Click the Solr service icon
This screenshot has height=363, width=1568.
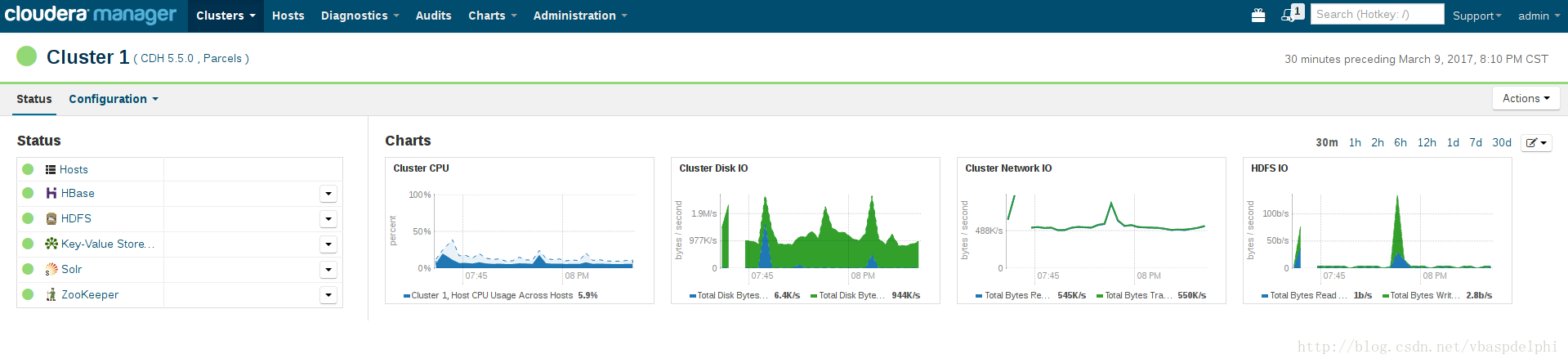(x=51, y=269)
